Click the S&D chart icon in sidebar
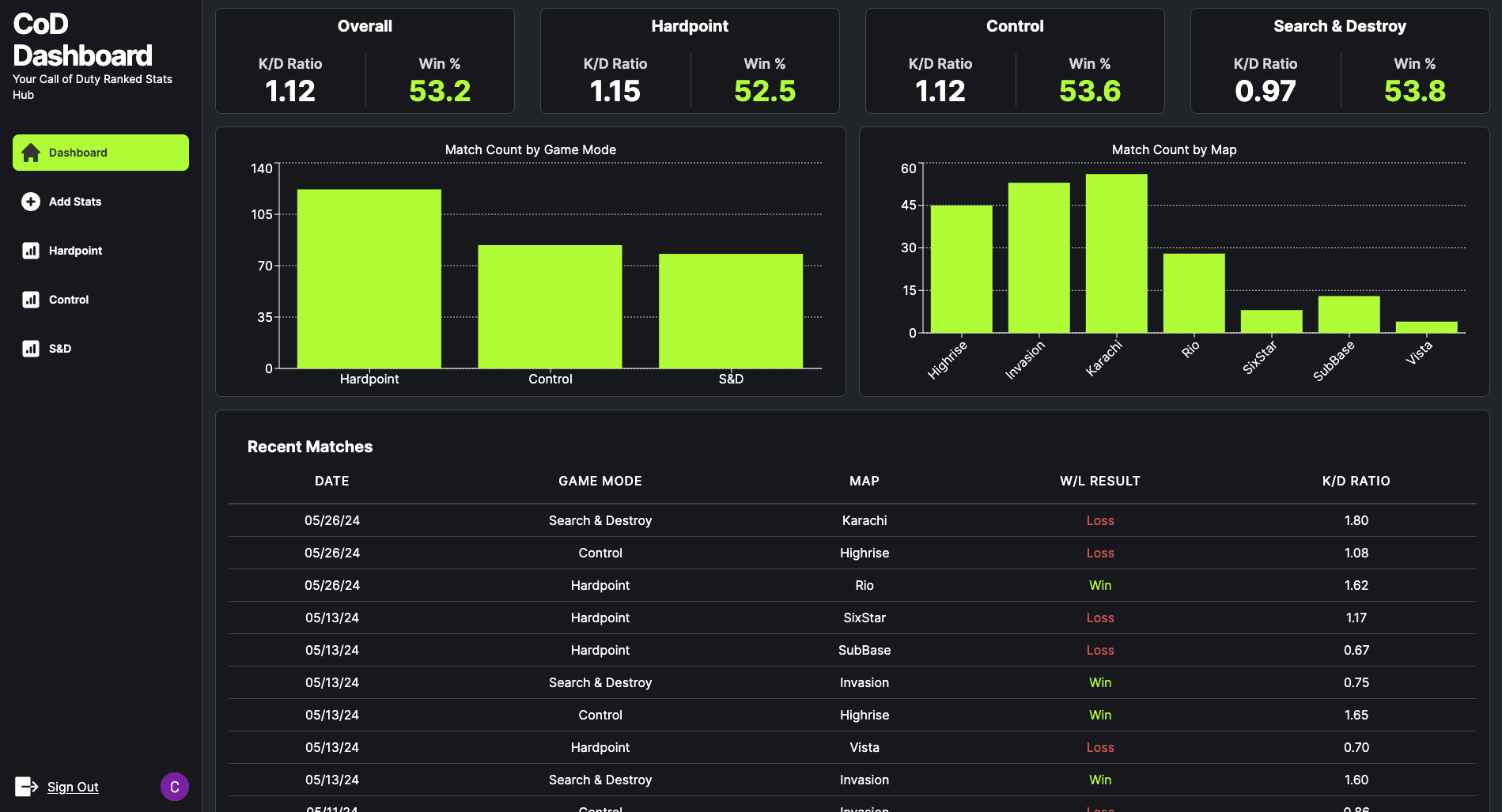The width and height of the screenshot is (1502, 812). tap(31, 349)
